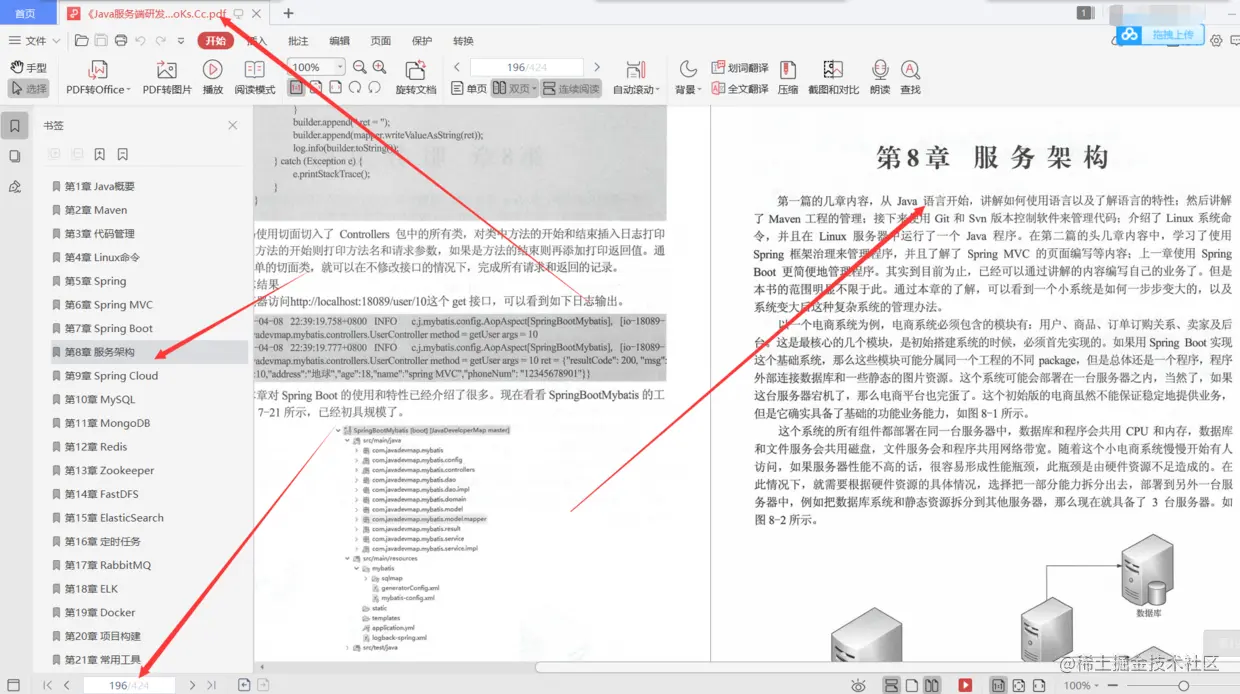Open the annotation sidebar icon
Screen dimensions: 1240x694
coord(14,187)
